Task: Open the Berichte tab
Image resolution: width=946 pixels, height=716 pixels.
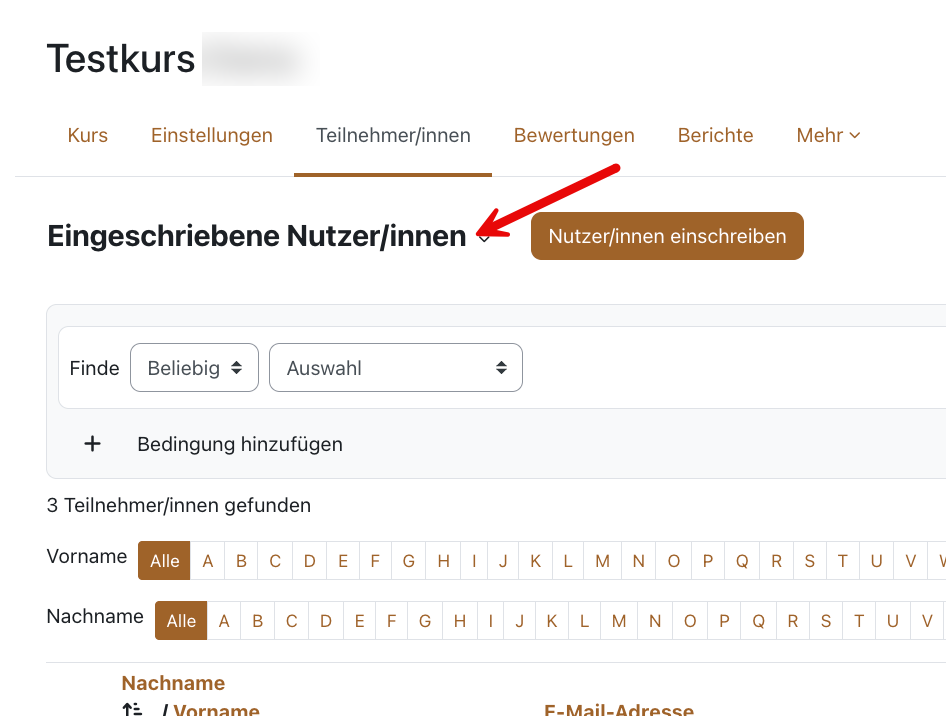Action: [x=716, y=135]
